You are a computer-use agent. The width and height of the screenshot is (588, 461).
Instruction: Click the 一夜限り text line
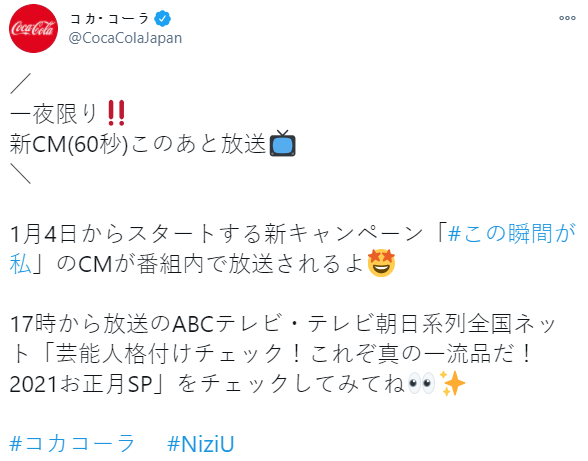tap(53, 114)
